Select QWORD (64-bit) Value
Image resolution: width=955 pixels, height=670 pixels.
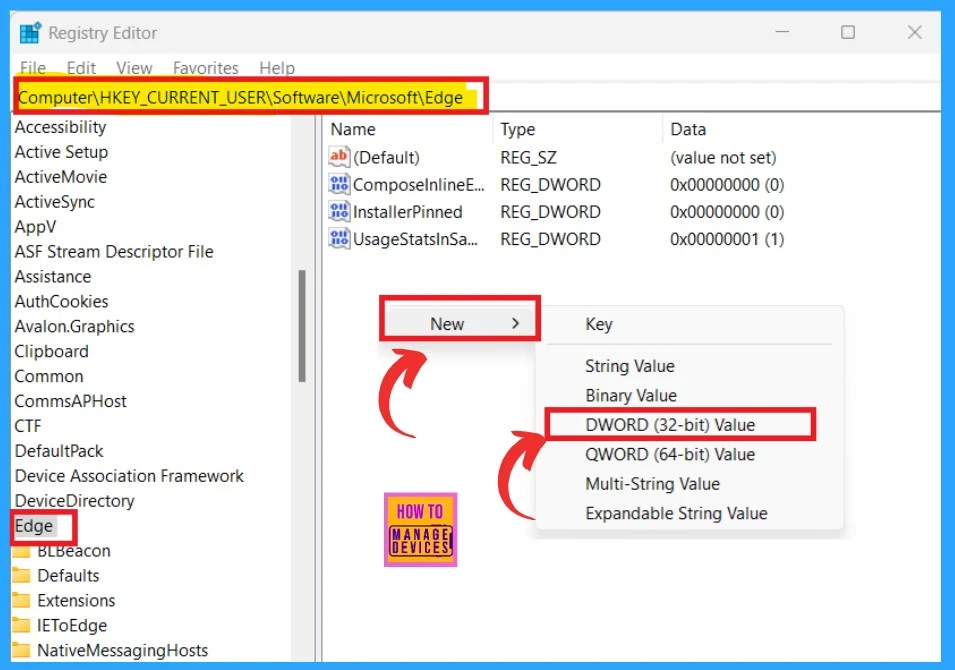click(670, 454)
